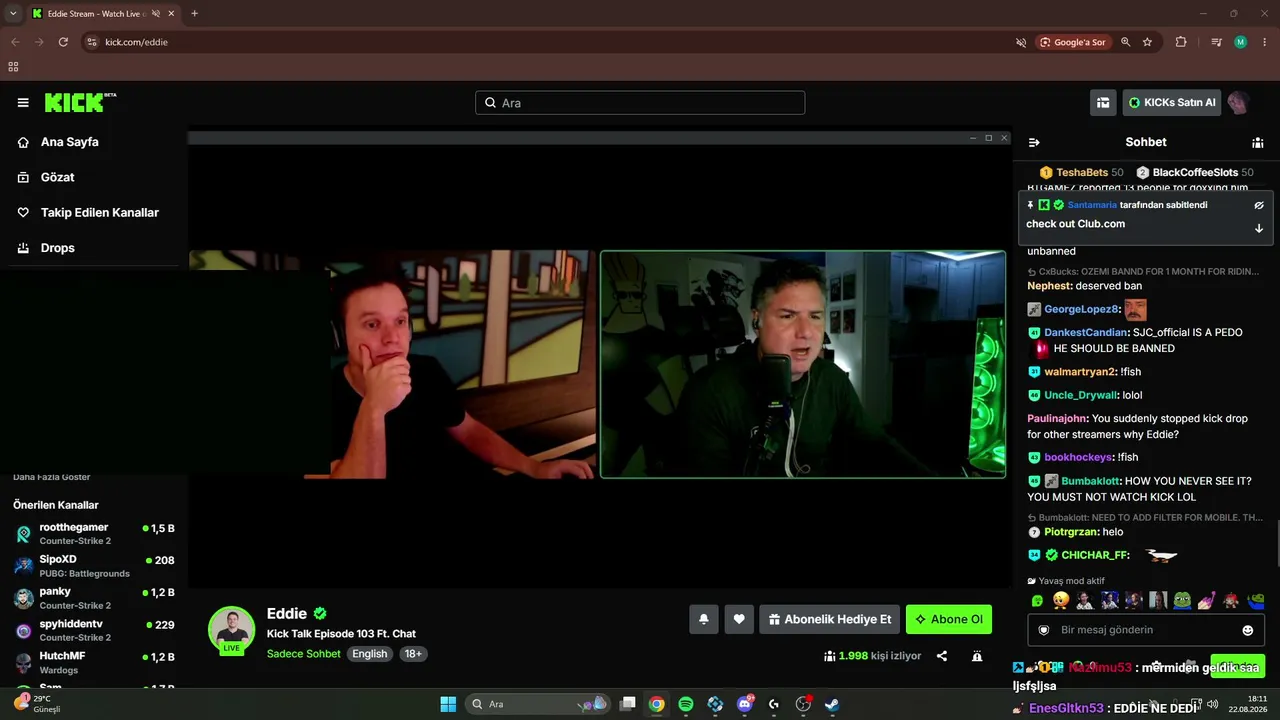Open Discord from the taskbar
This screenshot has height=720, width=1280.
tap(744, 704)
